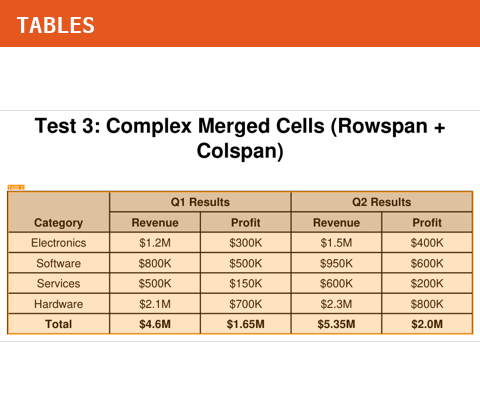Viewport: 480px width, 406px height.
Task: Click the small orange TABLES tag above the table
Action: click(16, 188)
